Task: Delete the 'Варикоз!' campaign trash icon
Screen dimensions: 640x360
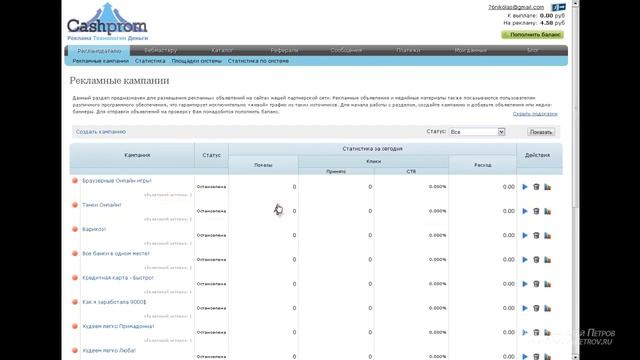Action: coord(536,236)
